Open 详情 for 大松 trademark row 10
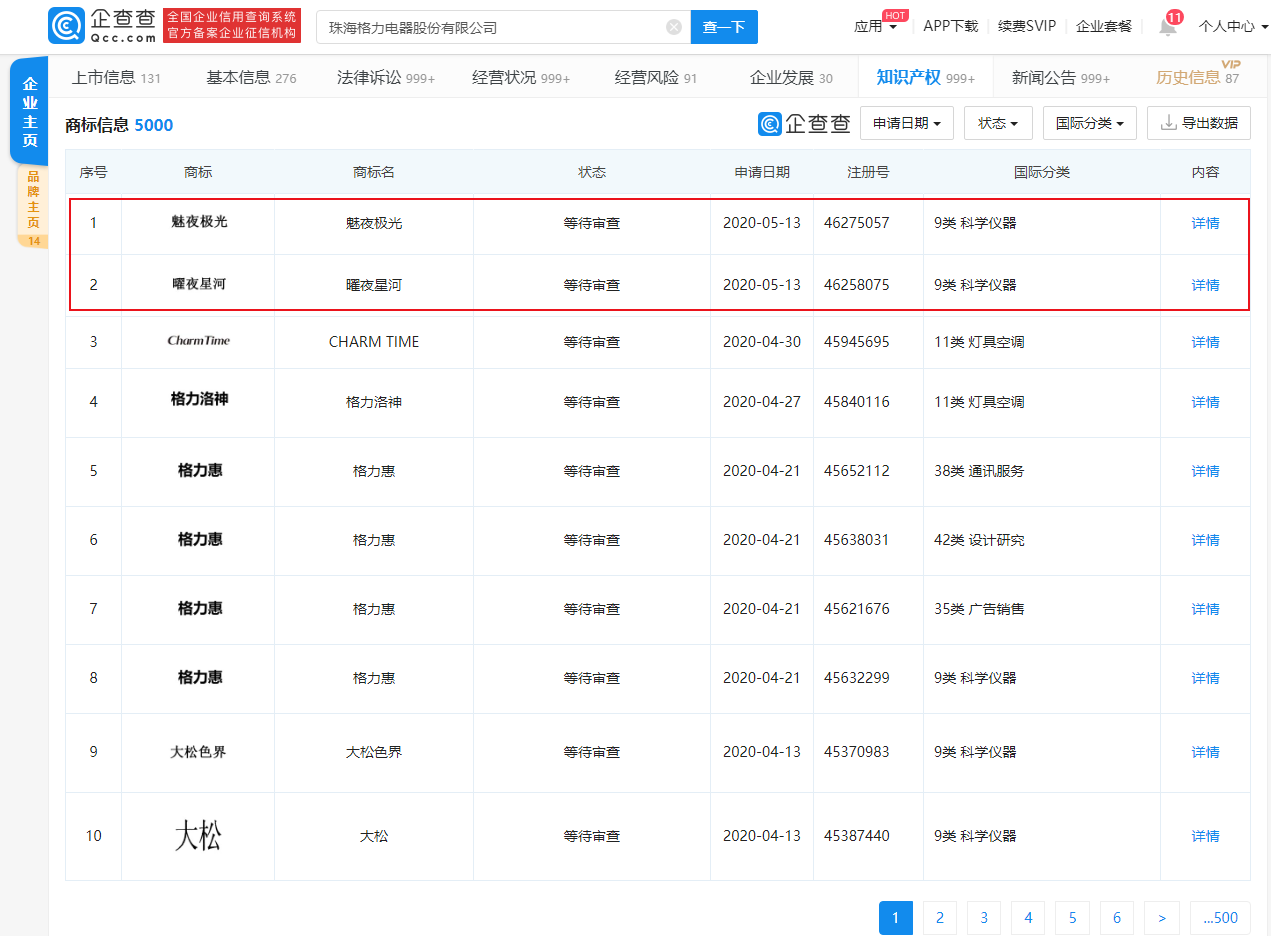The image size is (1271, 936). click(1205, 836)
